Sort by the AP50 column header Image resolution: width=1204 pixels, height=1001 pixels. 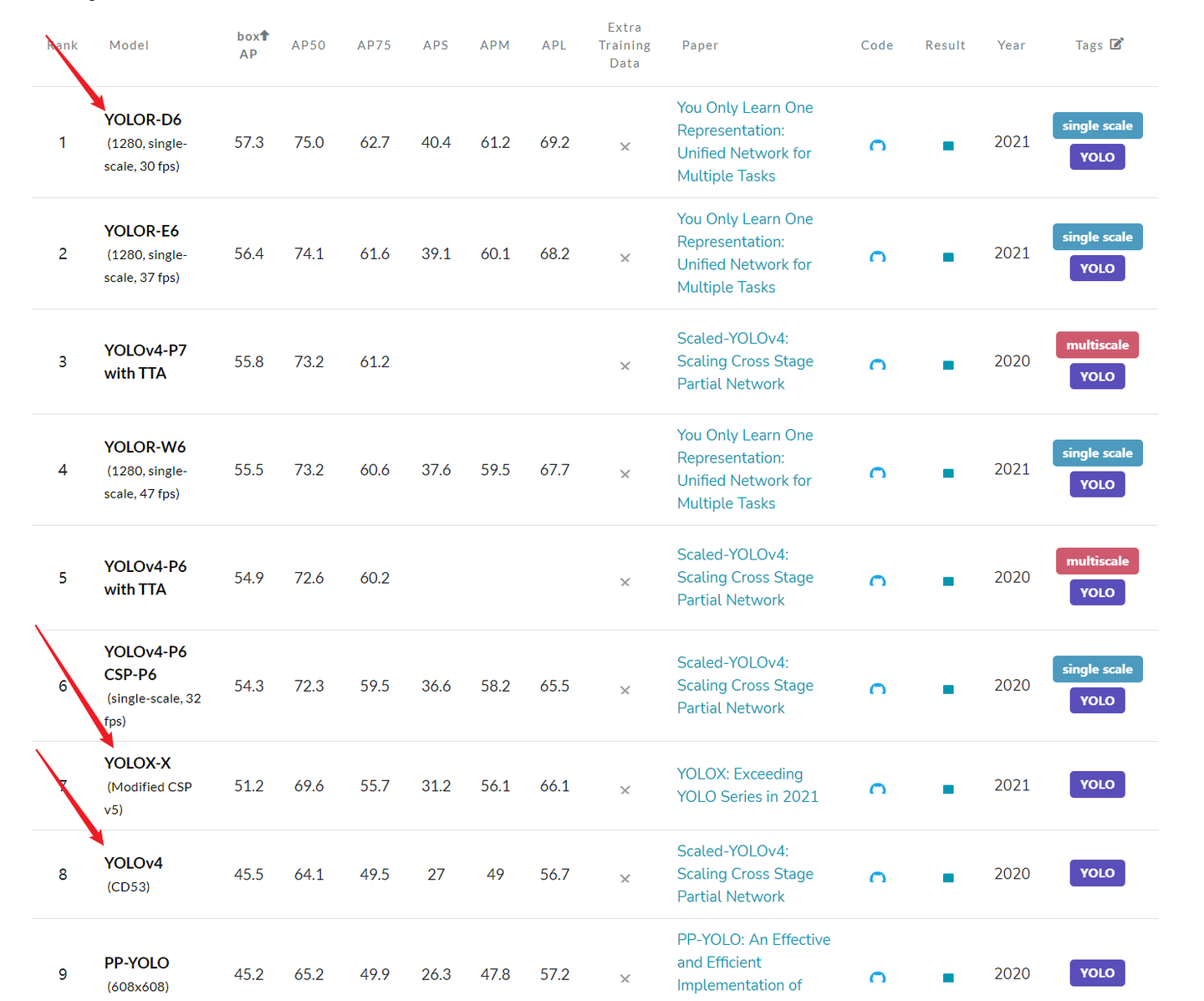tap(309, 45)
